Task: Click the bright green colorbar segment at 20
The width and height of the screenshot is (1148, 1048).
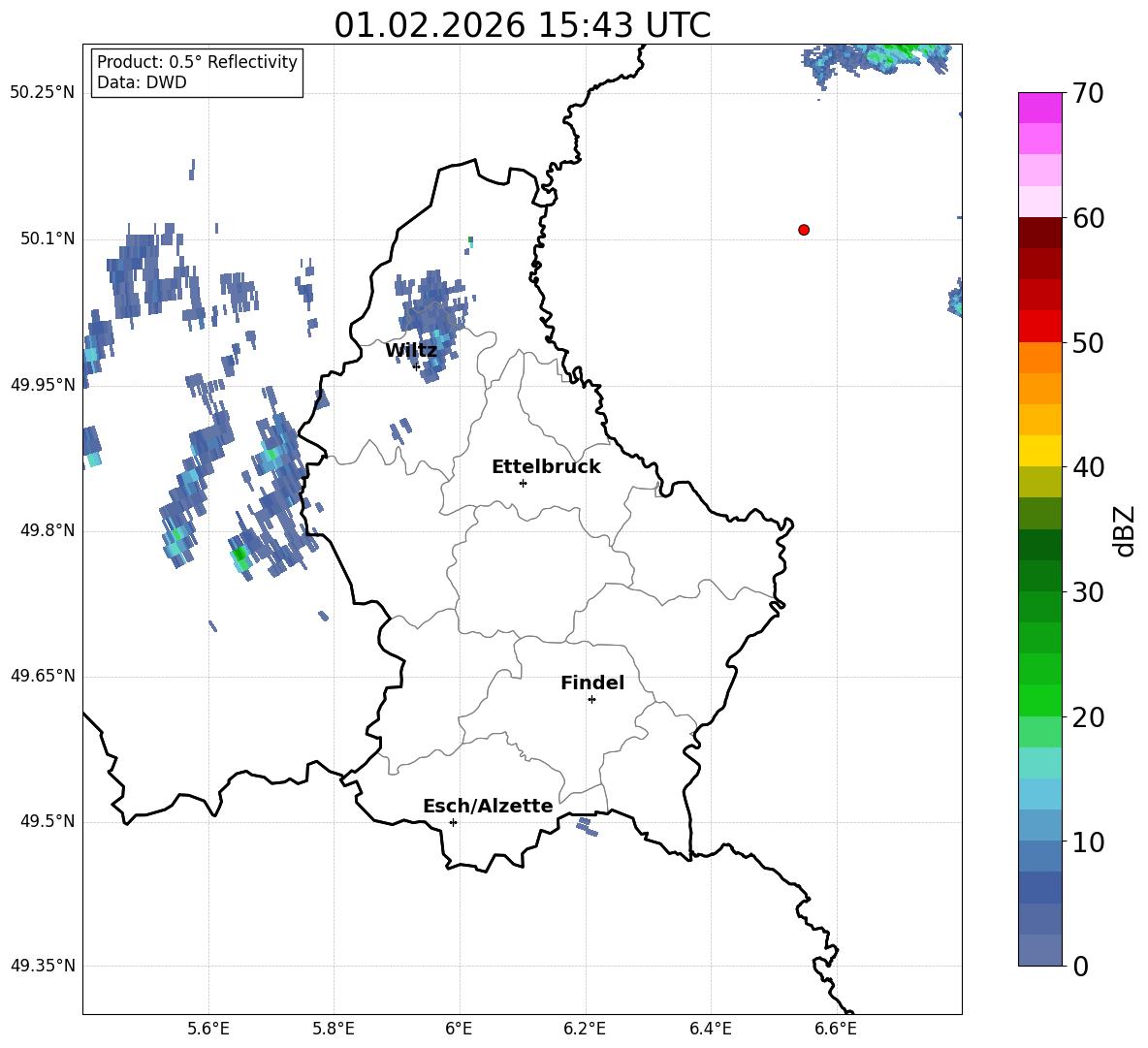Action: [x=1039, y=700]
